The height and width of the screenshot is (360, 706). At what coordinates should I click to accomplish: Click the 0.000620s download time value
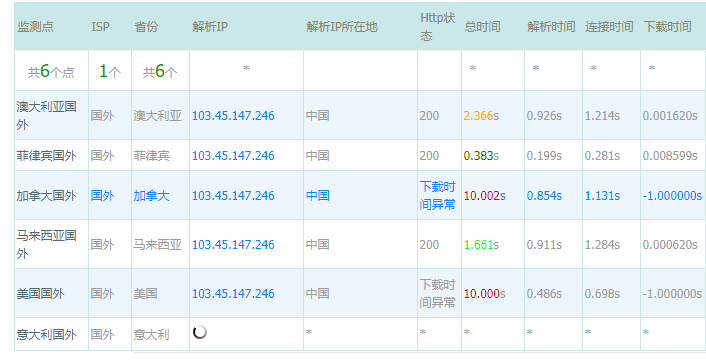[670, 245]
